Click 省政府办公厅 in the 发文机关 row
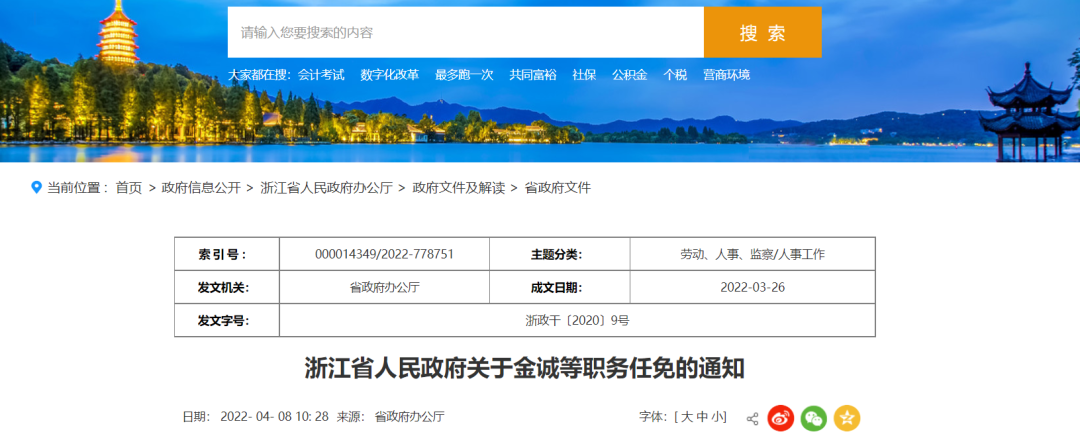The width and height of the screenshot is (1080, 446). pyautogui.click(x=384, y=287)
